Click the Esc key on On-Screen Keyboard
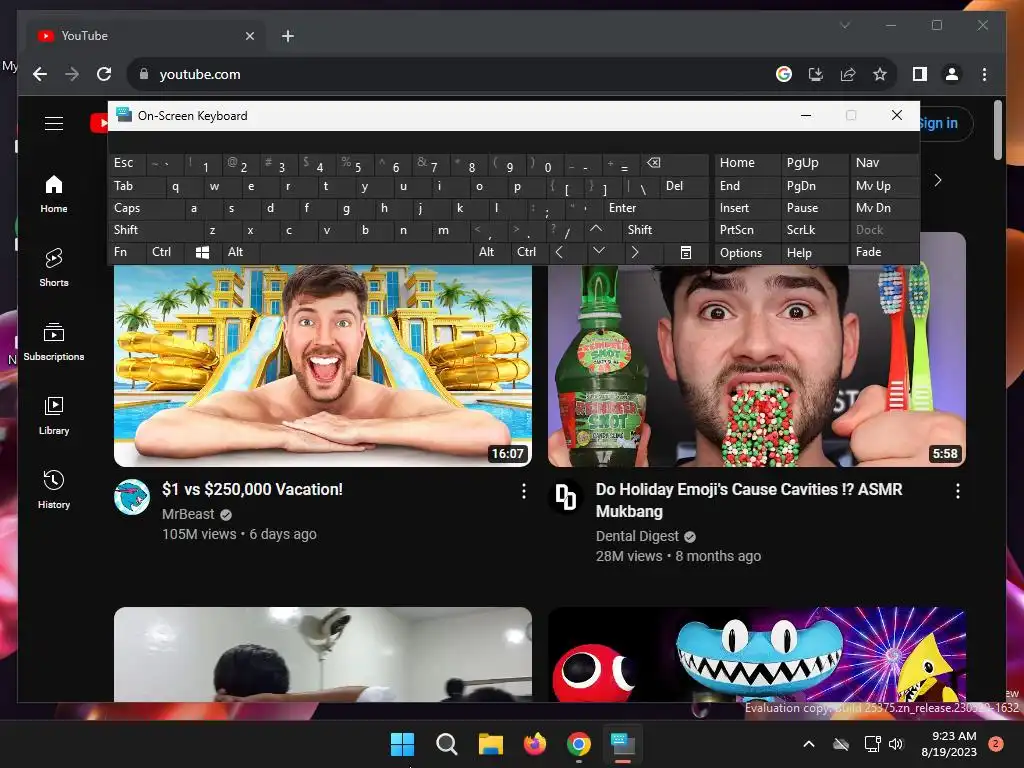This screenshot has height=768, width=1024. click(127, 163)
